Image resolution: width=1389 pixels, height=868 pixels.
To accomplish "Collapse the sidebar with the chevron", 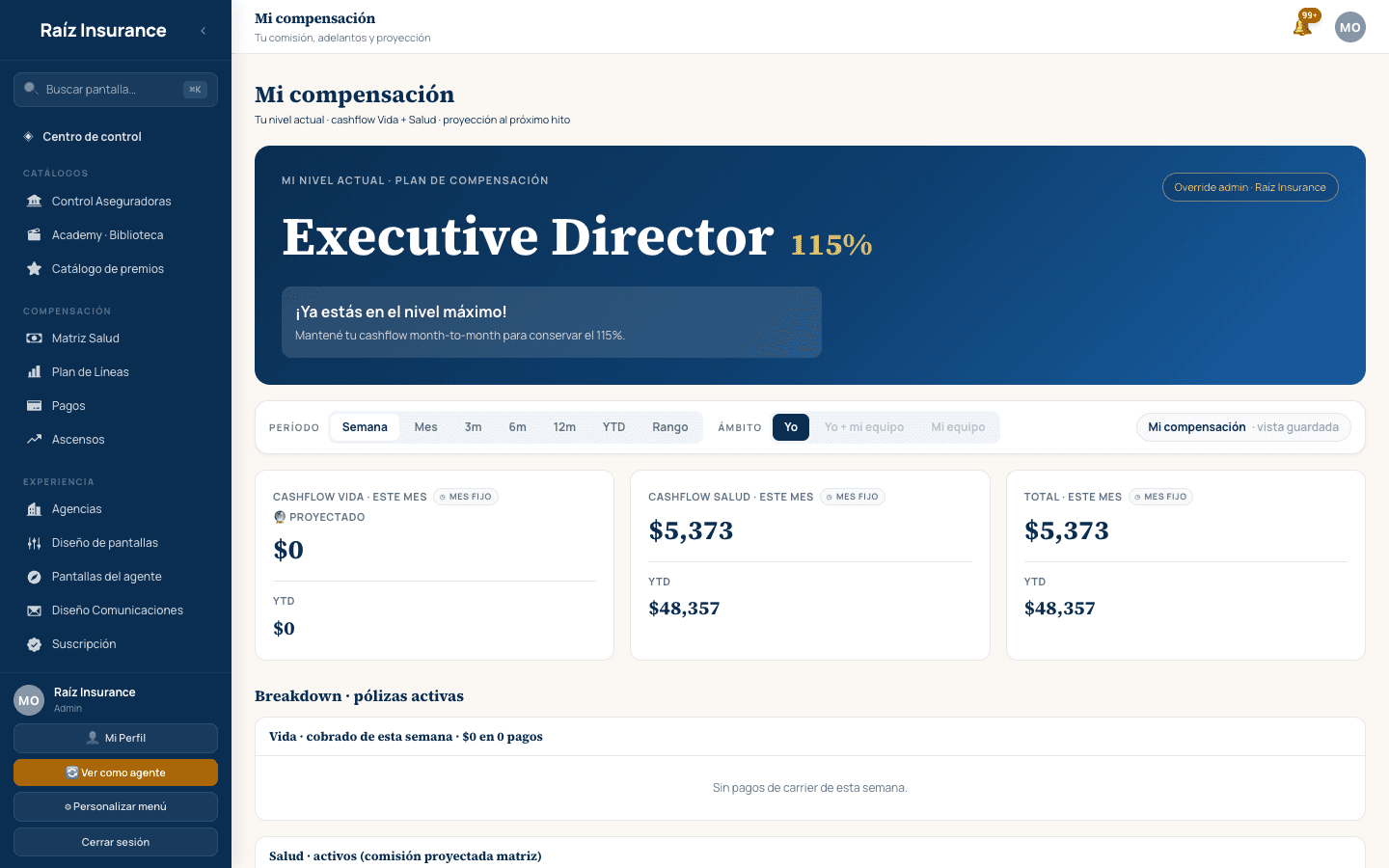I will 203,31.
